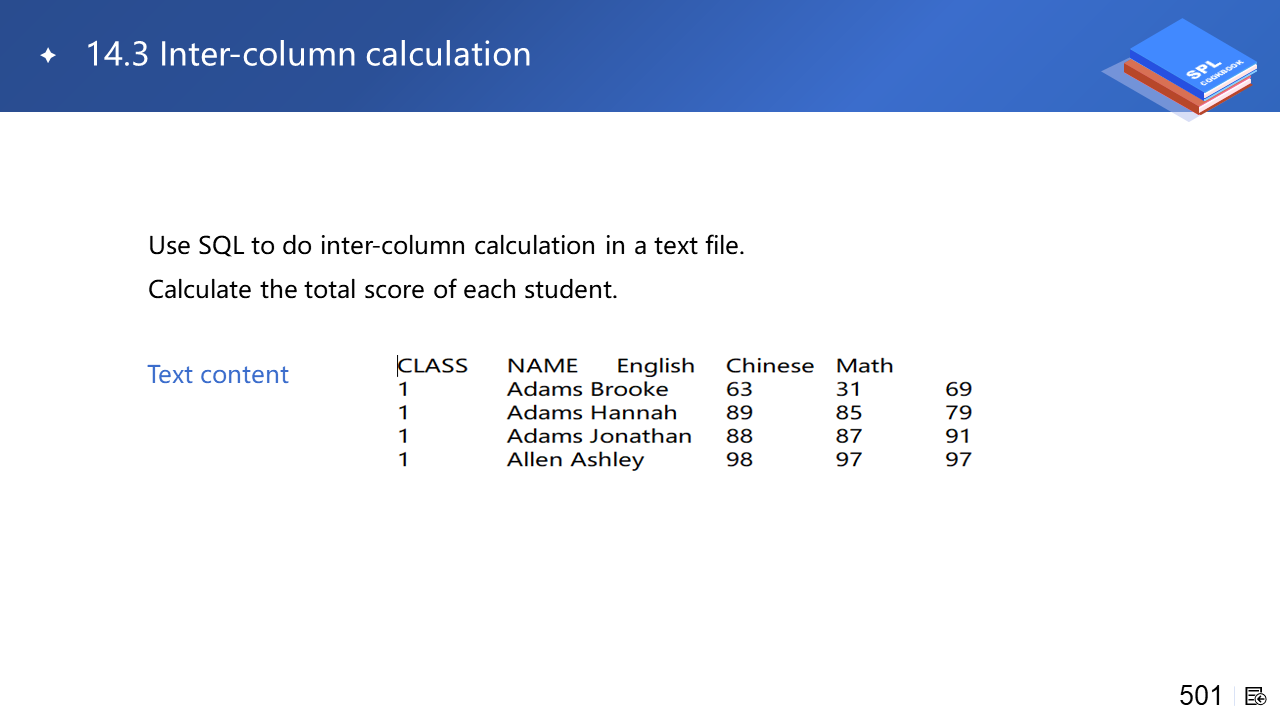Click the star bullet icon in the header

tap(48, 55)
